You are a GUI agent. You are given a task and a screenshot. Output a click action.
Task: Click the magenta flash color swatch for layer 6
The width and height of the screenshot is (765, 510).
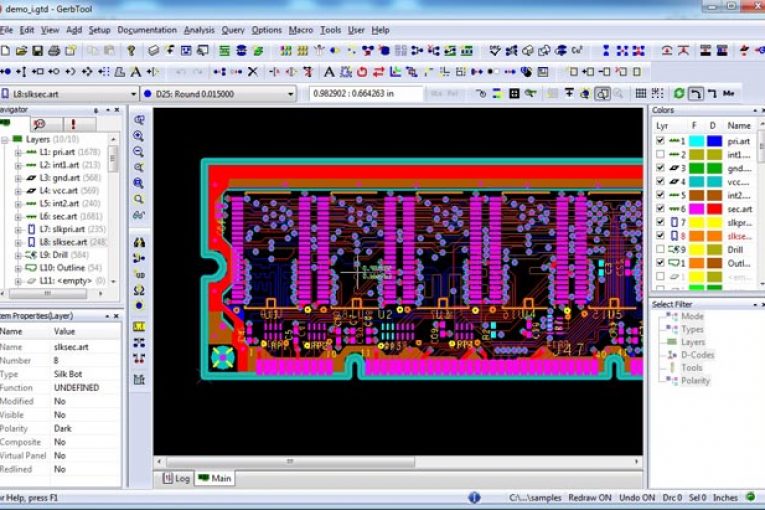(696, 209)
